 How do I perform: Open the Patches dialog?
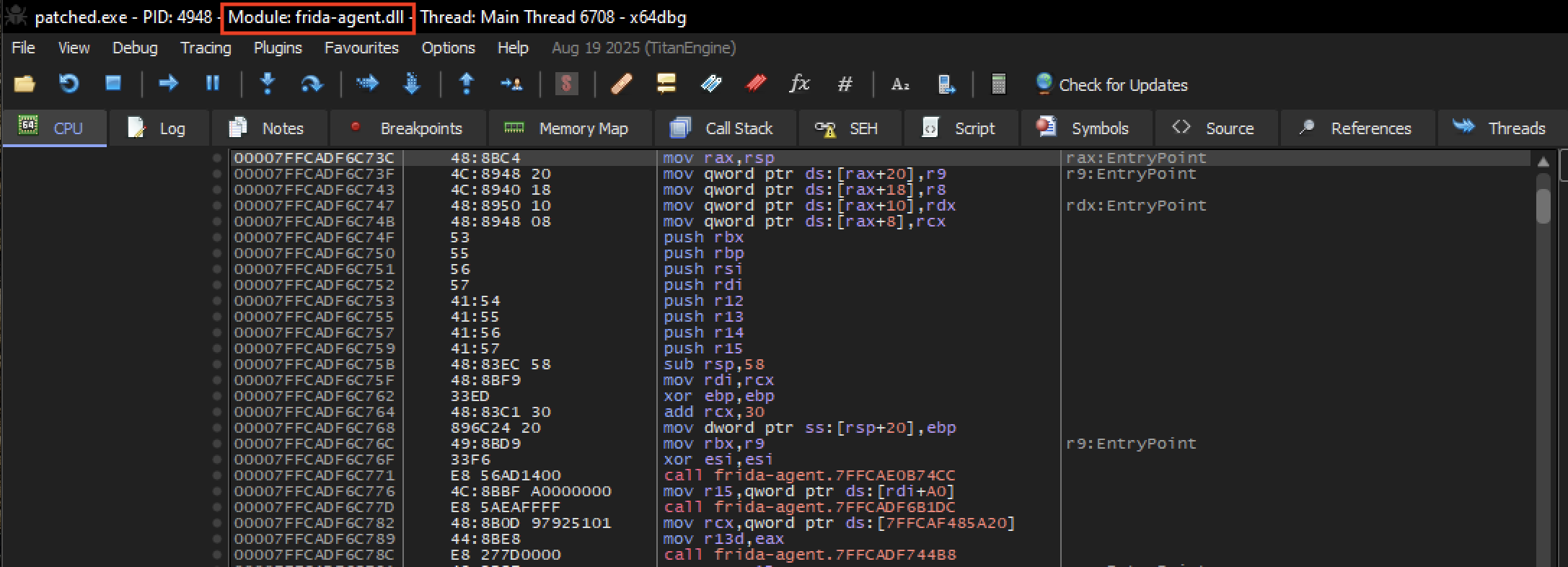coord(622,84)
